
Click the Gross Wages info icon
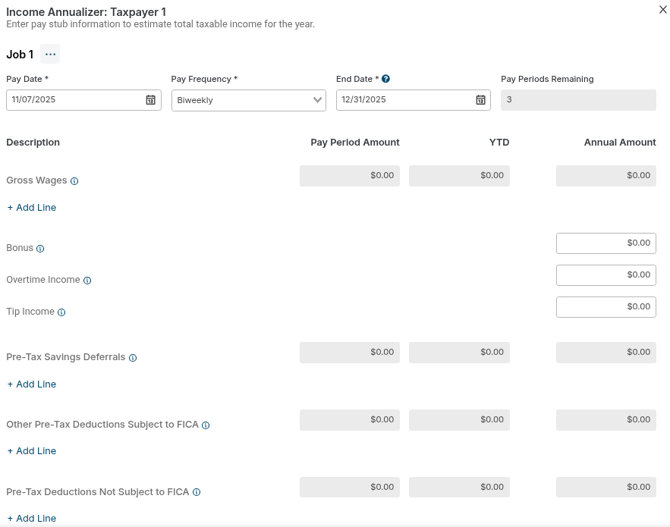tap(75, 181)
